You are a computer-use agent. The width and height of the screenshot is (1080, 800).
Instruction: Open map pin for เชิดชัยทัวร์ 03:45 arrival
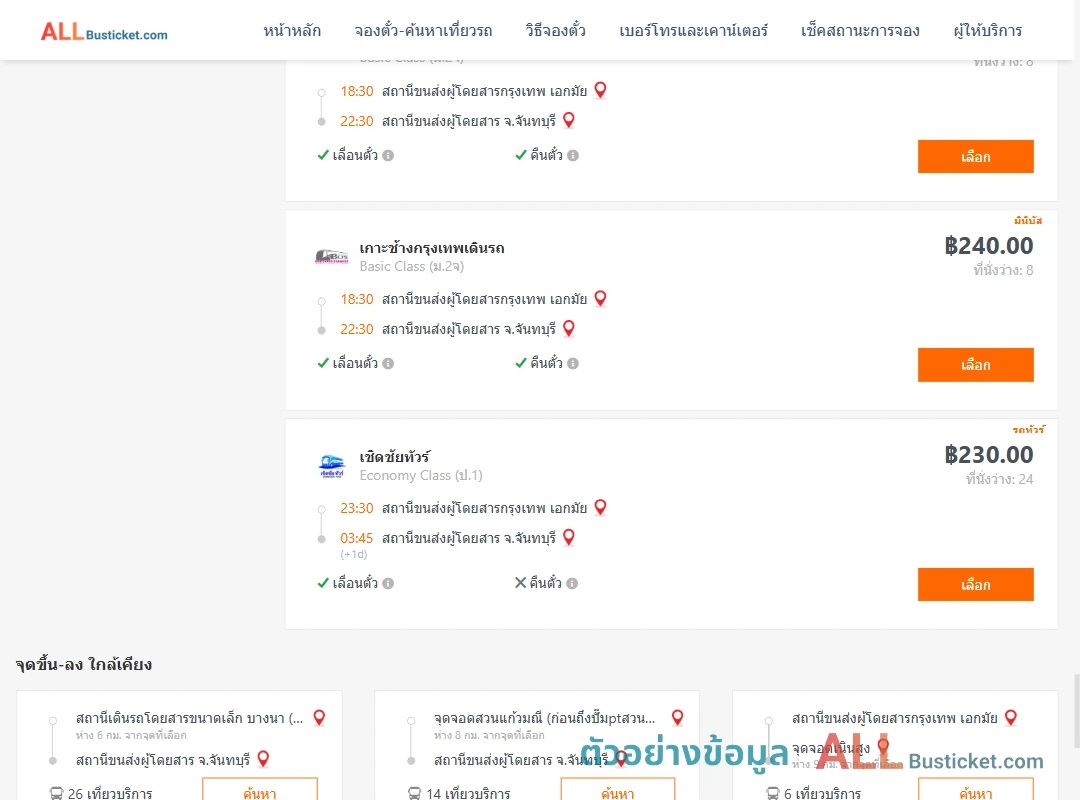569,537
